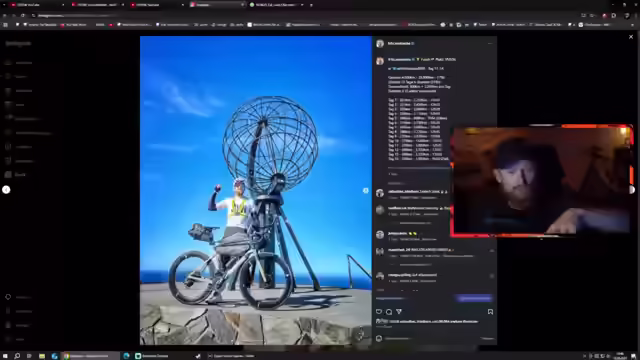Open Home in Instagram's left sidebar
The width and height of the screenshot is (640, 360).
pyautogui.click(x=19, y=62)
